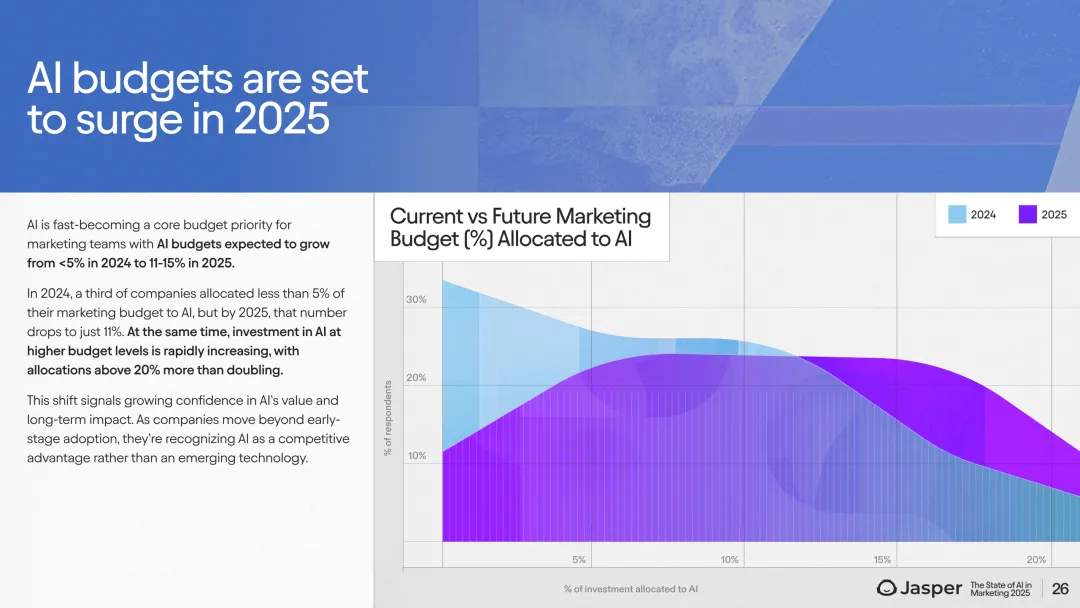The width and height of the screenshot is (1080, 608).
Task: Click bold text 'from <5% in 2024 to 11-15% in 2025'
Action: [130, 263]
